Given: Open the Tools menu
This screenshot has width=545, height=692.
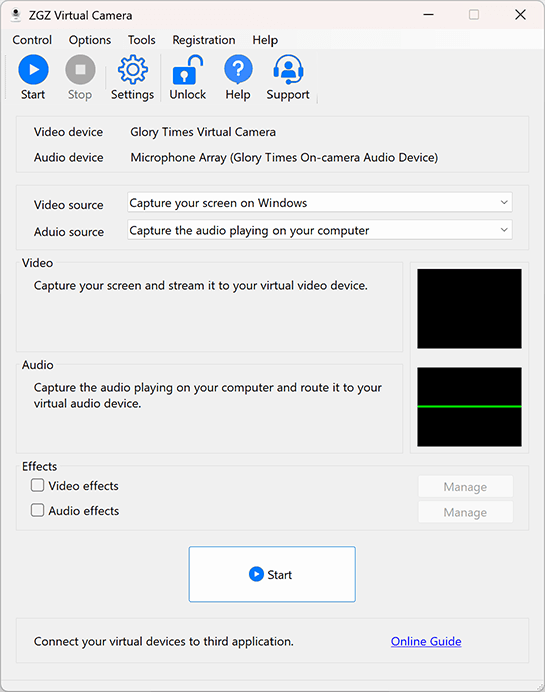Looking at the screenshot, I should pos(142,40).
